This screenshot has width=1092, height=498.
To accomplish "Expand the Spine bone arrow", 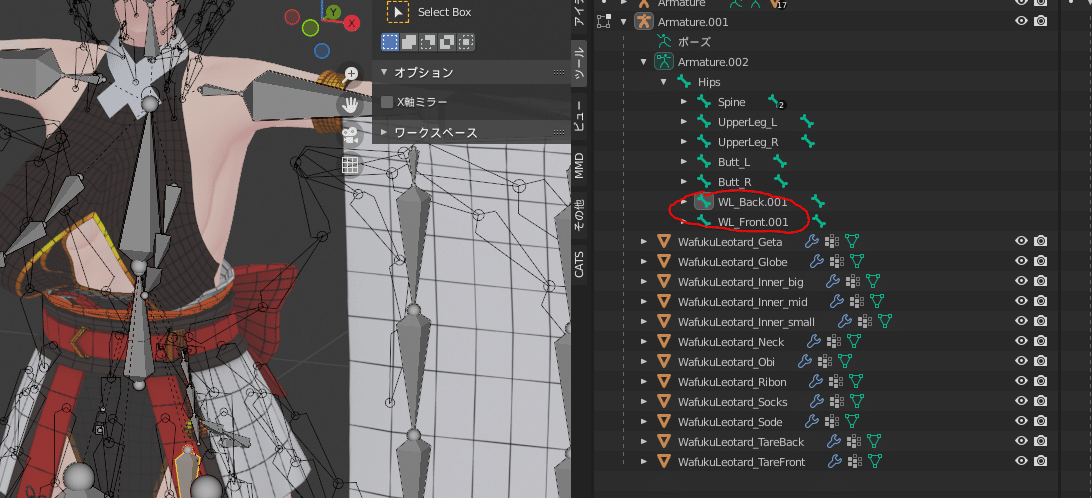I will click(684, 102).
